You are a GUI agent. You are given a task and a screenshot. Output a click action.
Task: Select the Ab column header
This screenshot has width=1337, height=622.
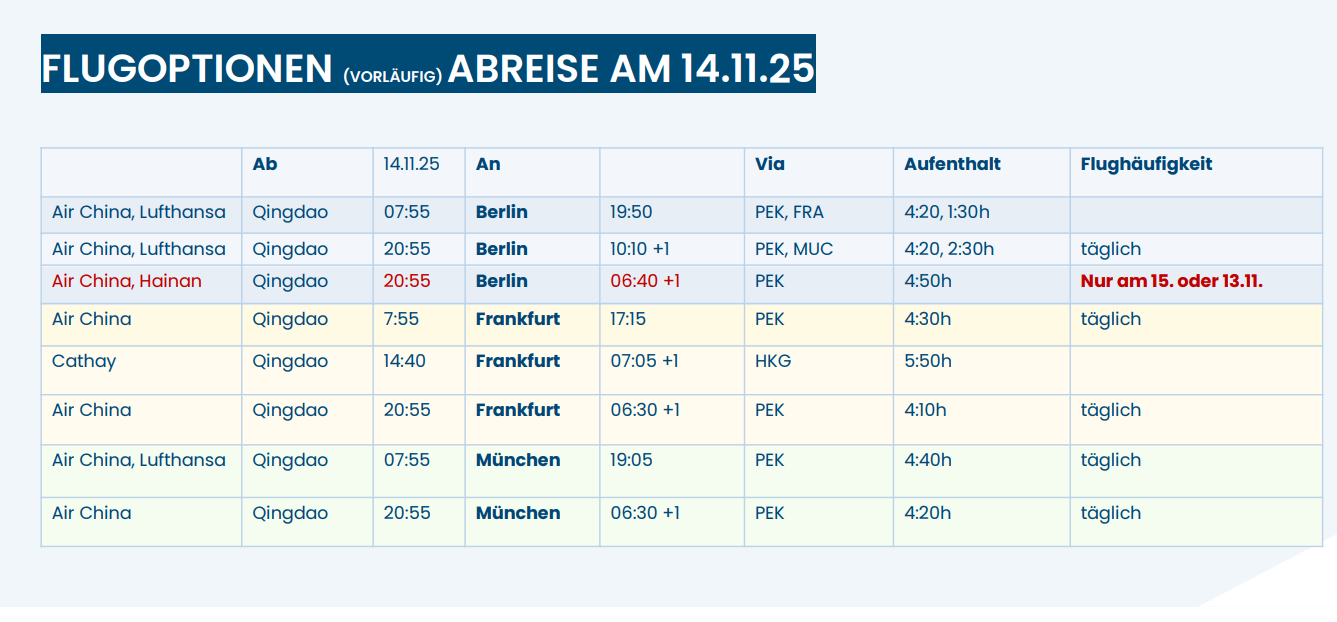(265, 164)
